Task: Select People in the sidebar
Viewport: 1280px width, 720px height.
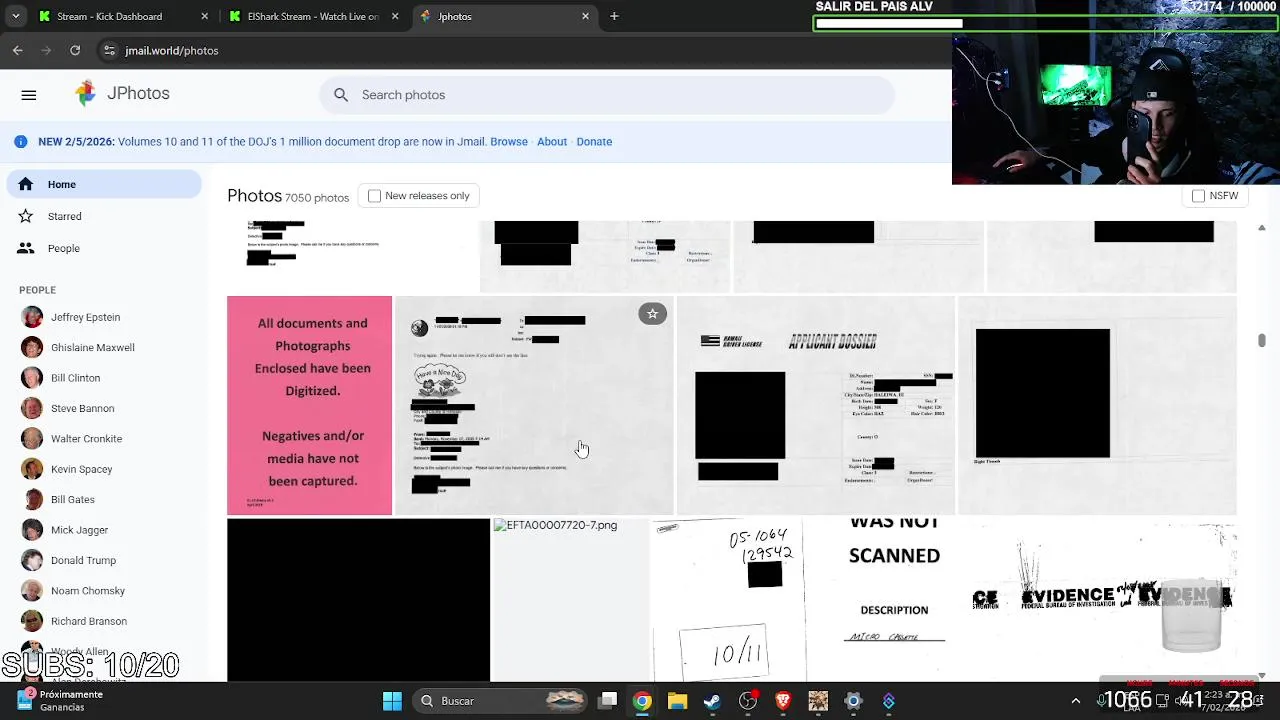Action: point(104,248)
